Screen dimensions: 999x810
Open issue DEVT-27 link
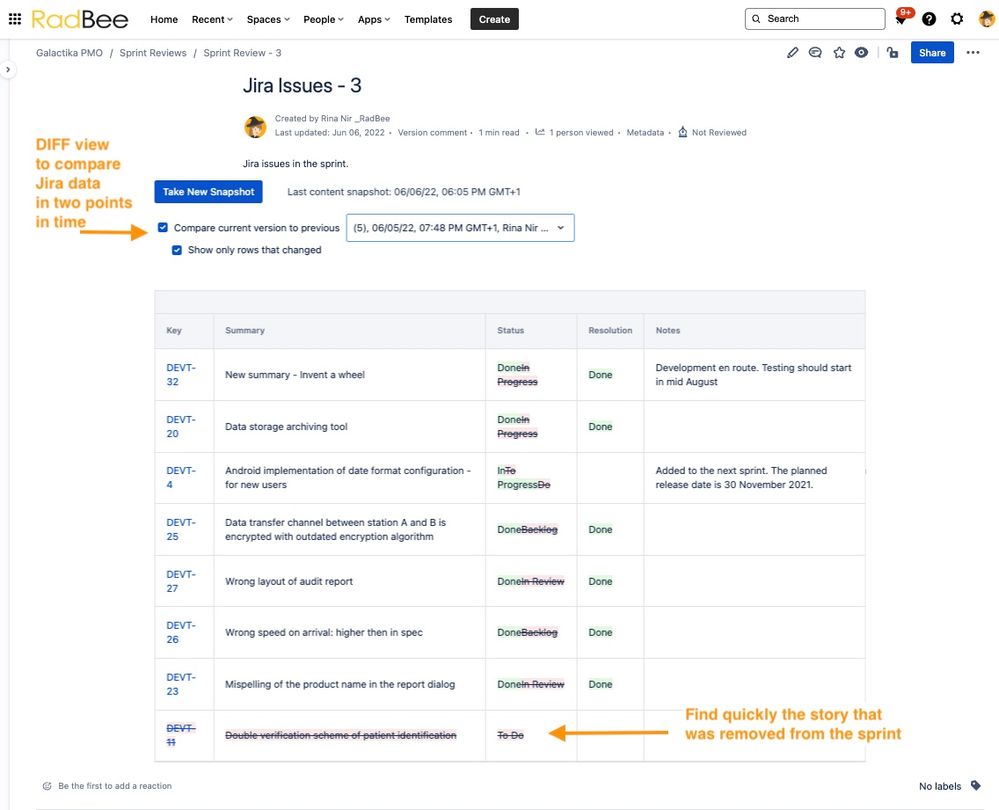point(181,581)
